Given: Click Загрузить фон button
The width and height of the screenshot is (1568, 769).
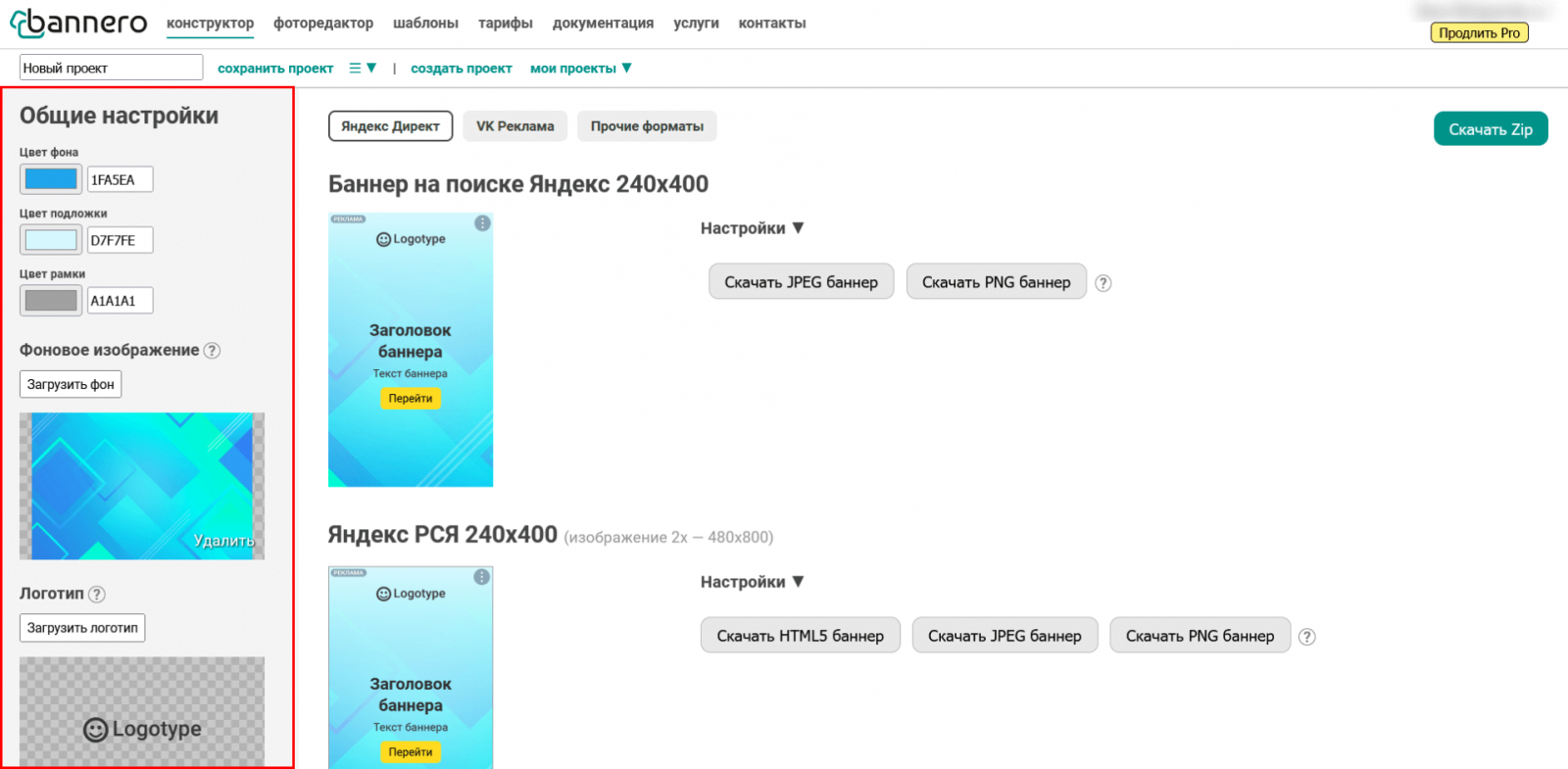Looking at the screenshot, I should coord(71,385).
